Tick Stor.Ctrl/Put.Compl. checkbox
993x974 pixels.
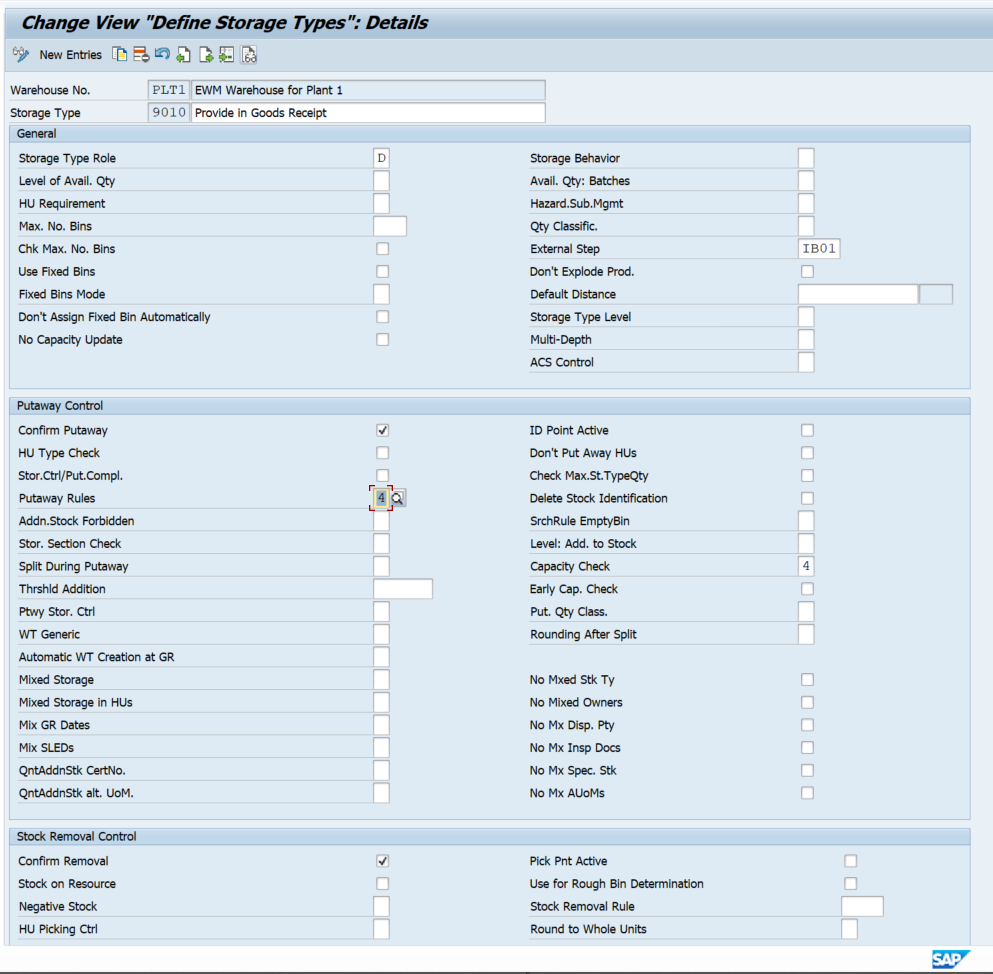coord(383,476)
